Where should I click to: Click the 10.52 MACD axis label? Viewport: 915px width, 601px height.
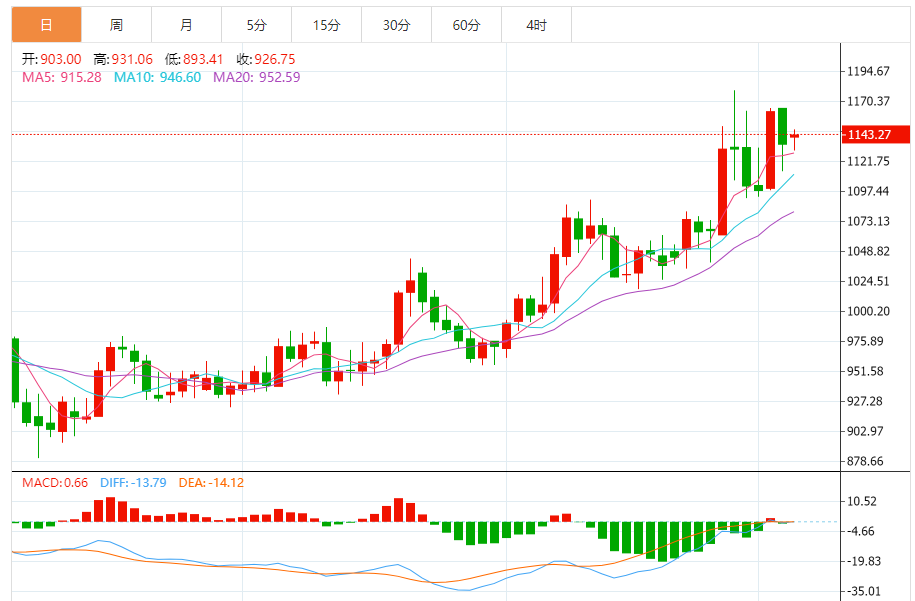tap(862, 501)
